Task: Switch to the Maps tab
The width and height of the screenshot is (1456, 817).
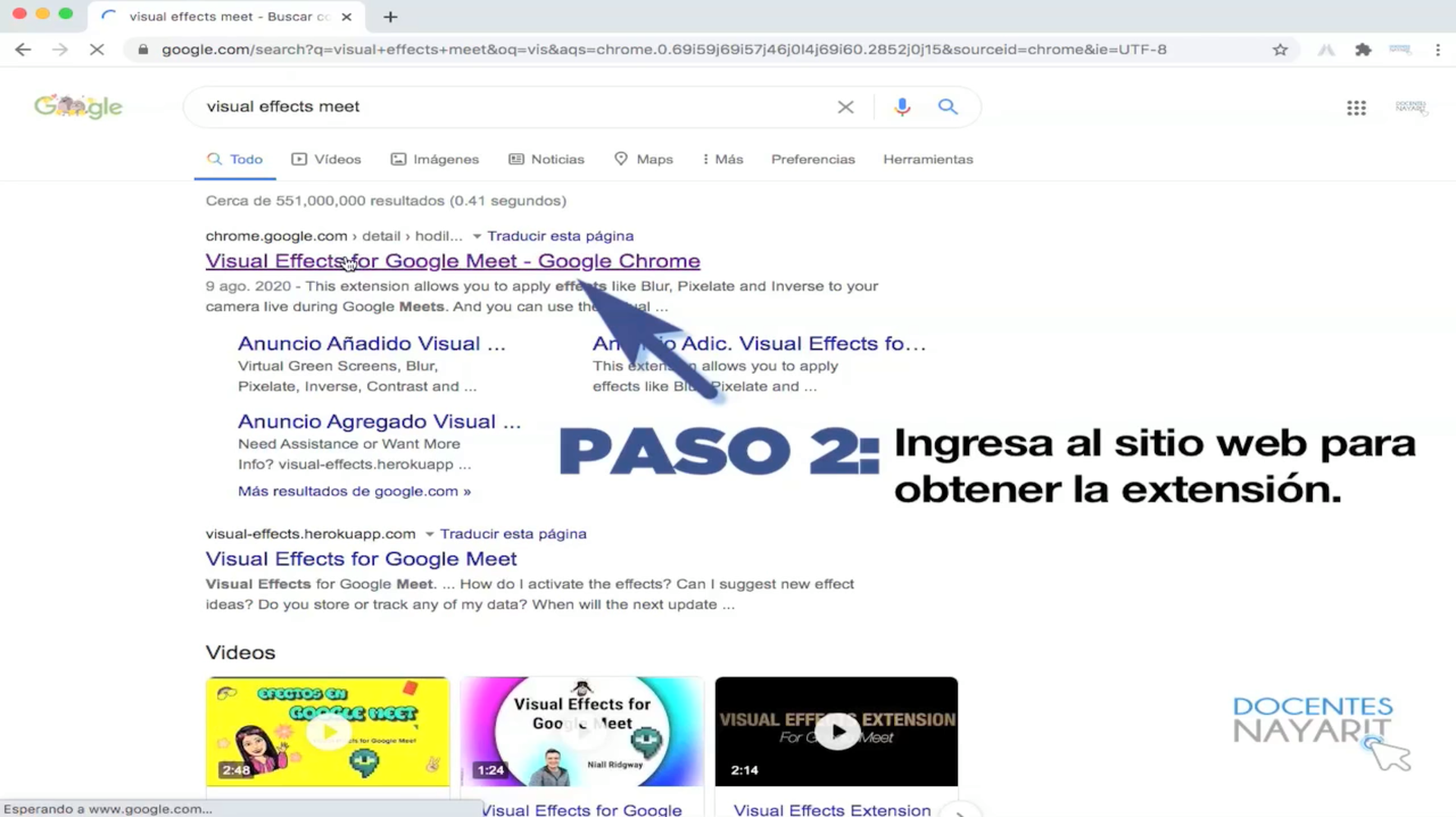Action: point(644,159)
